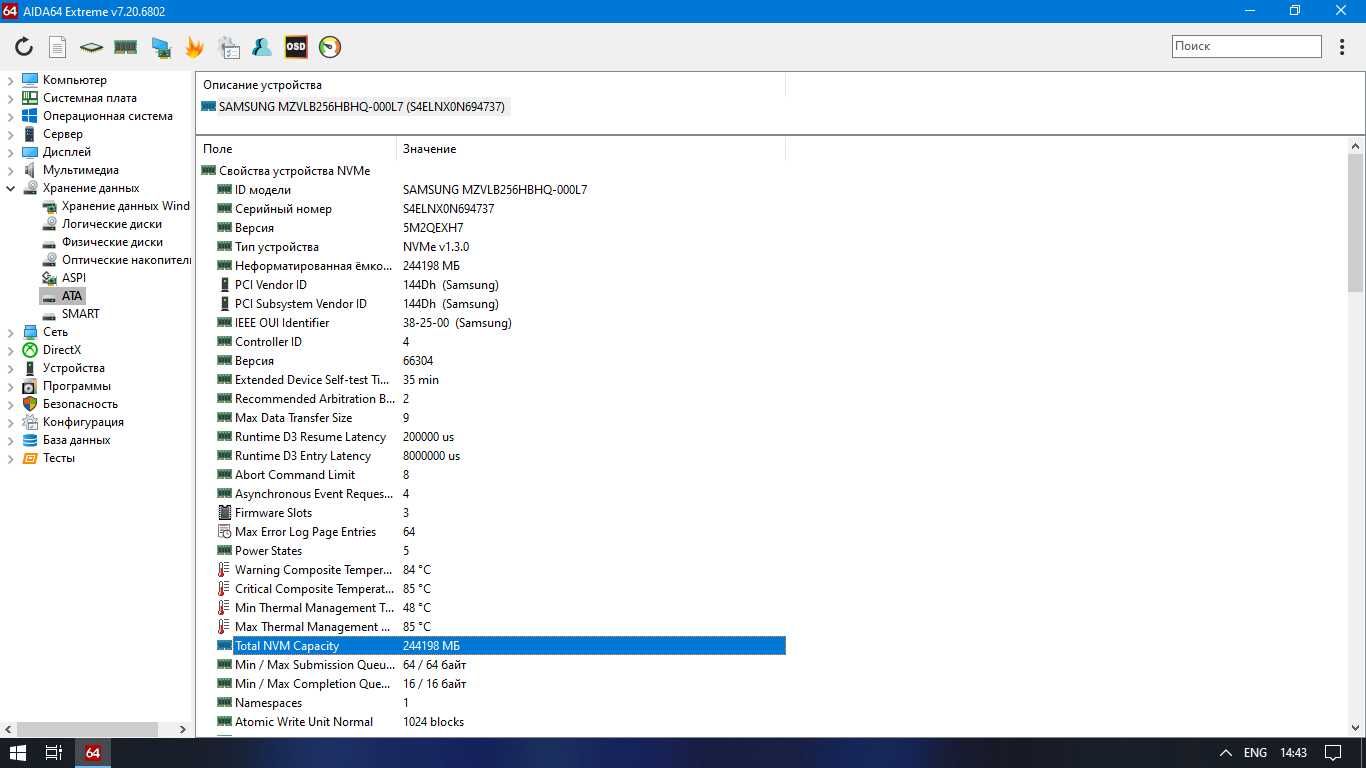
Task: Select the Atomic Write Unit Normal row
Action: (x=500, y=722)
